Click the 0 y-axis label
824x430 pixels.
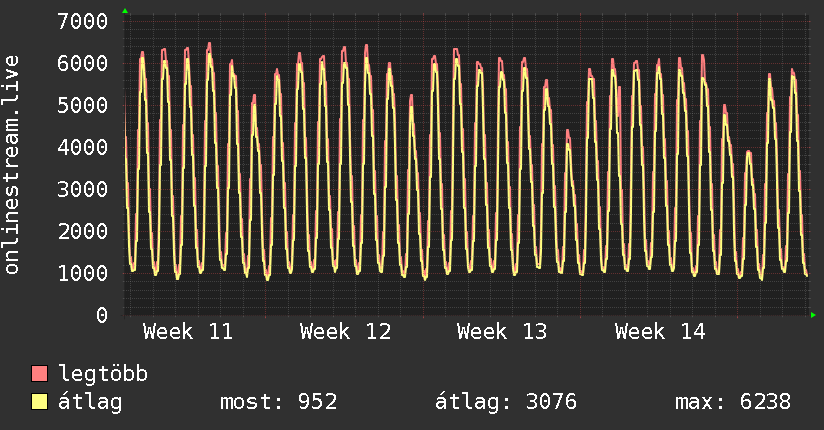[x=101, y=315]
